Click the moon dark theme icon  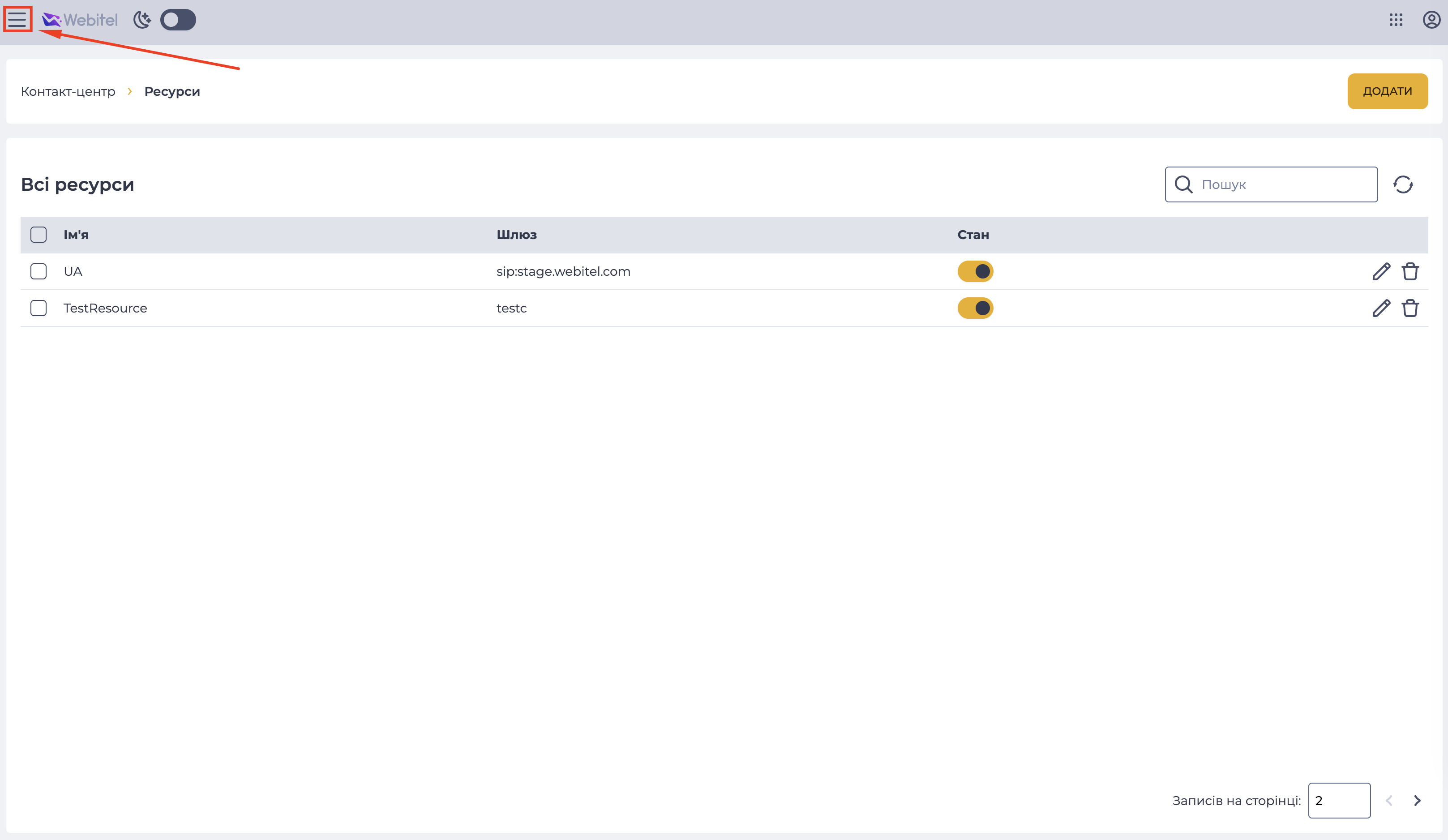(142, 20)
